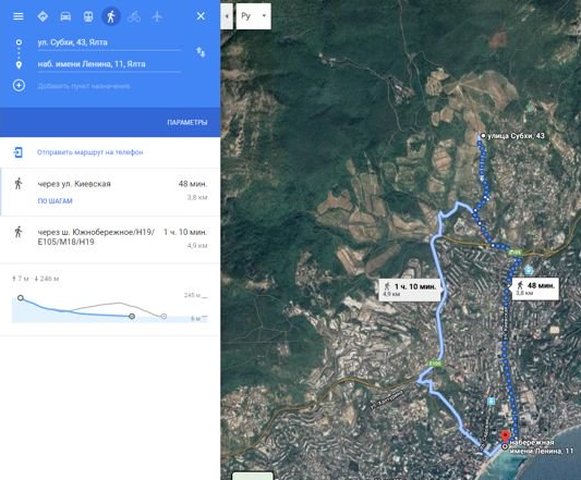Send route to phone link
Screen dimensions: 581x480
90,152
